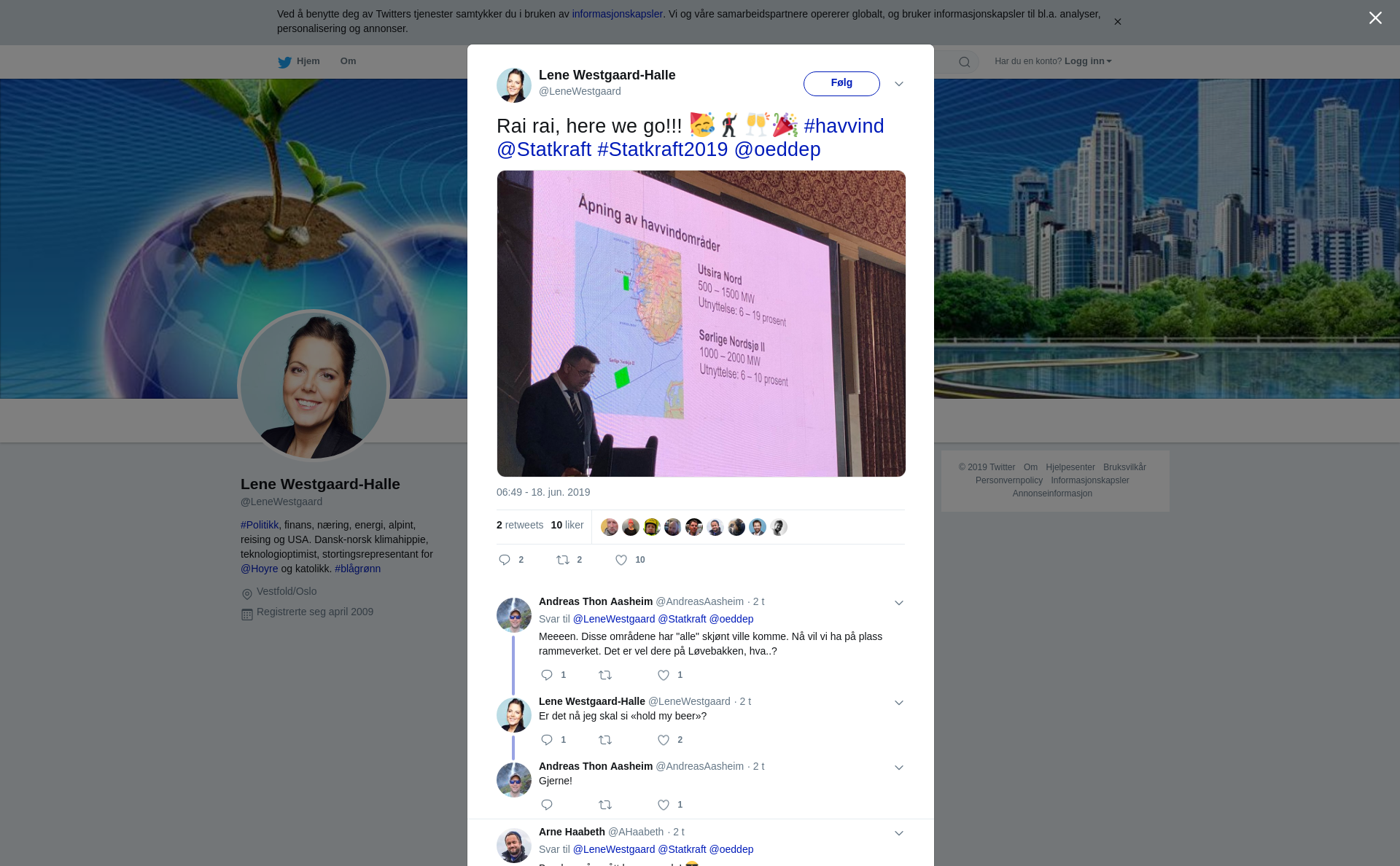Open the Informasjonskapsler footer link
1400x866 pixels.
point(1090,480)
